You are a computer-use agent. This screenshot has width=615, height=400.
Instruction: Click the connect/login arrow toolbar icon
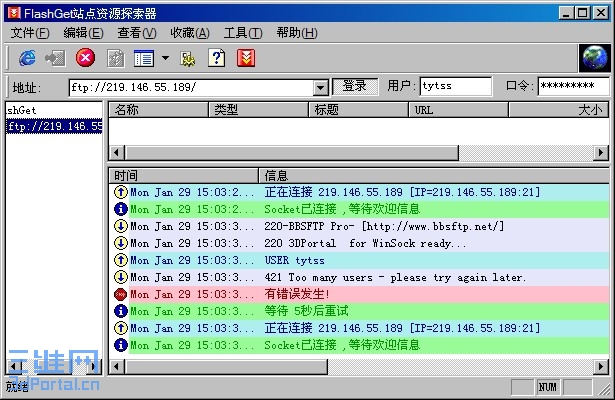[55, 58]
